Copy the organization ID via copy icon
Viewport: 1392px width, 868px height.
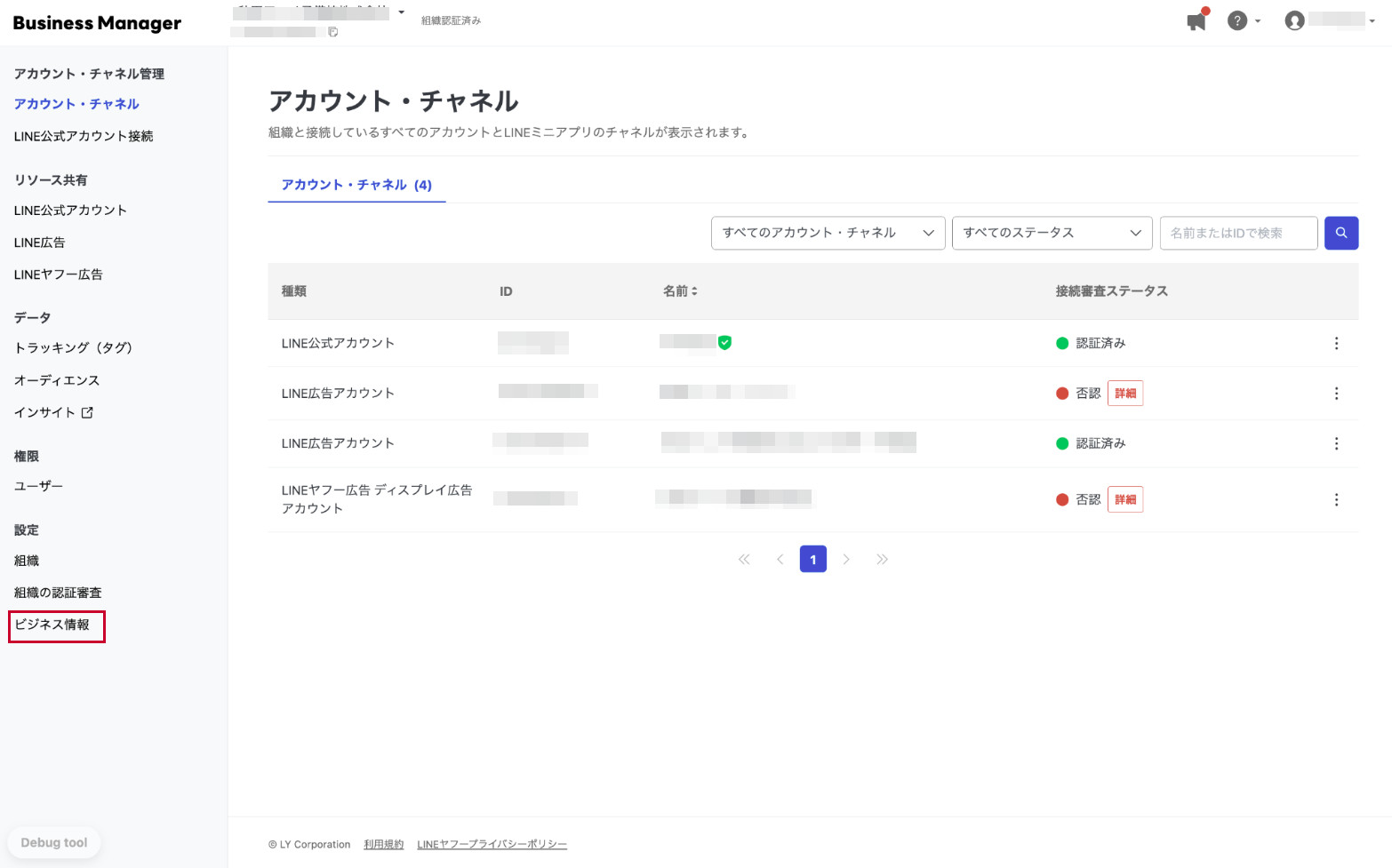point(333,32)
